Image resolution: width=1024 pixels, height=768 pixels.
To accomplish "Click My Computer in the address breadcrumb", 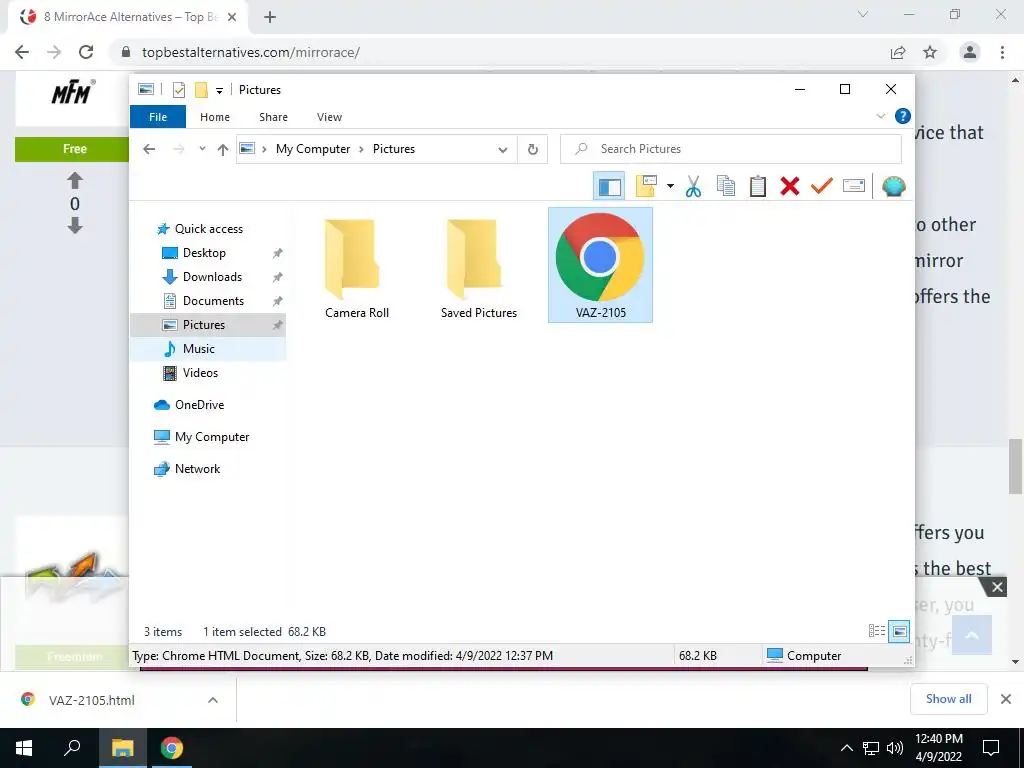I will click(313, 149).
